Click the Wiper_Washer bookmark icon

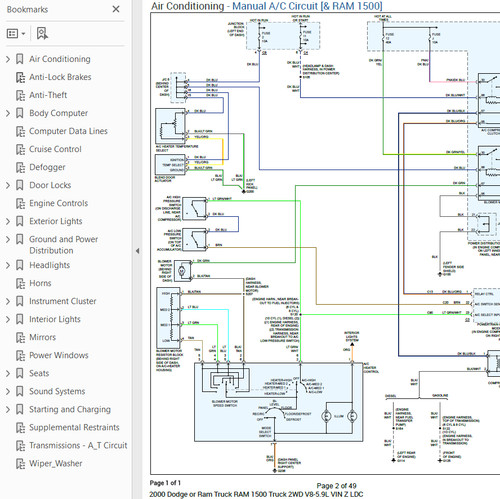[x=20, y=463]
